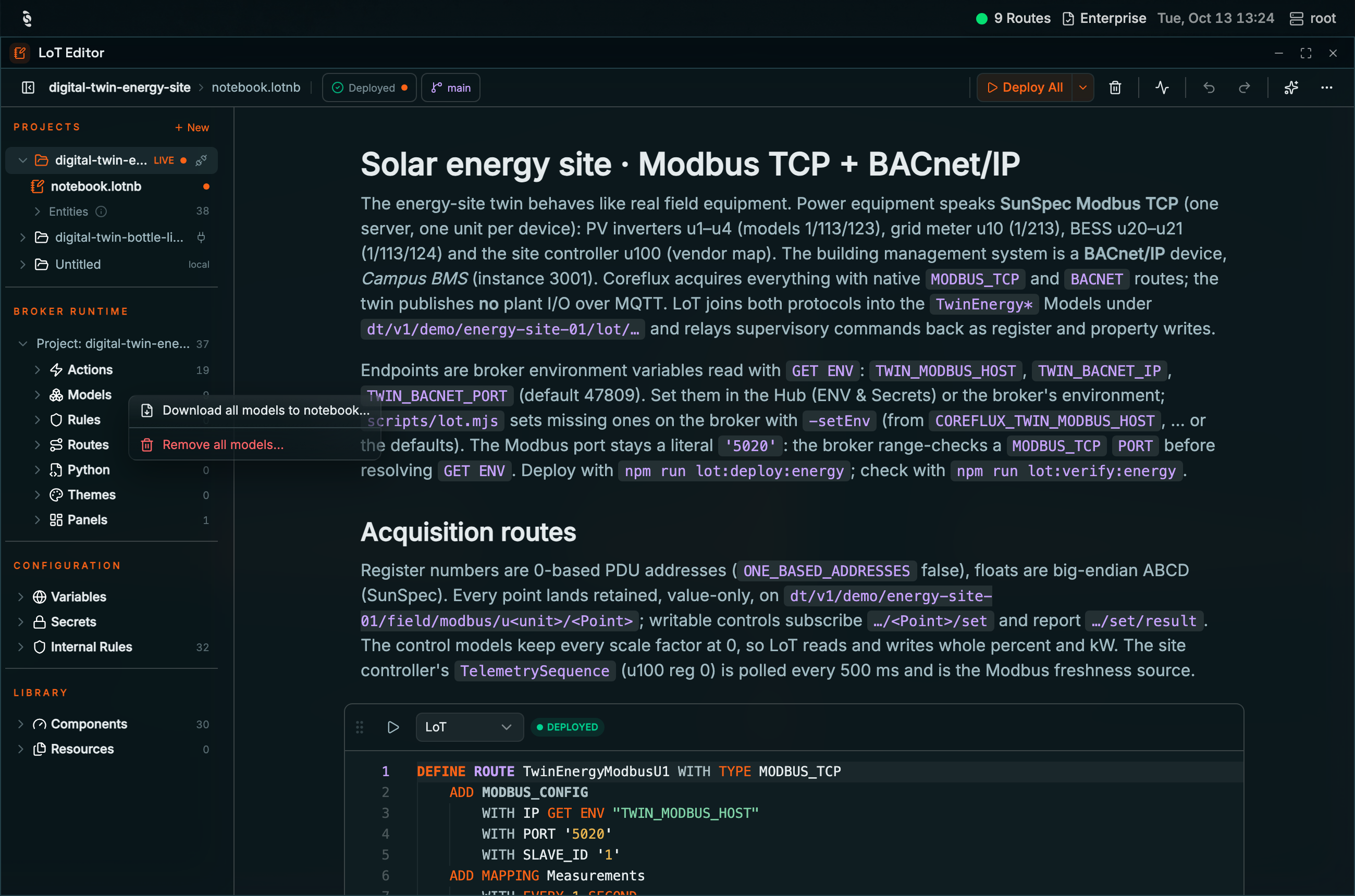Click the plug icon beside digital-twin-e... project
1355x896 pixels.
201,160
